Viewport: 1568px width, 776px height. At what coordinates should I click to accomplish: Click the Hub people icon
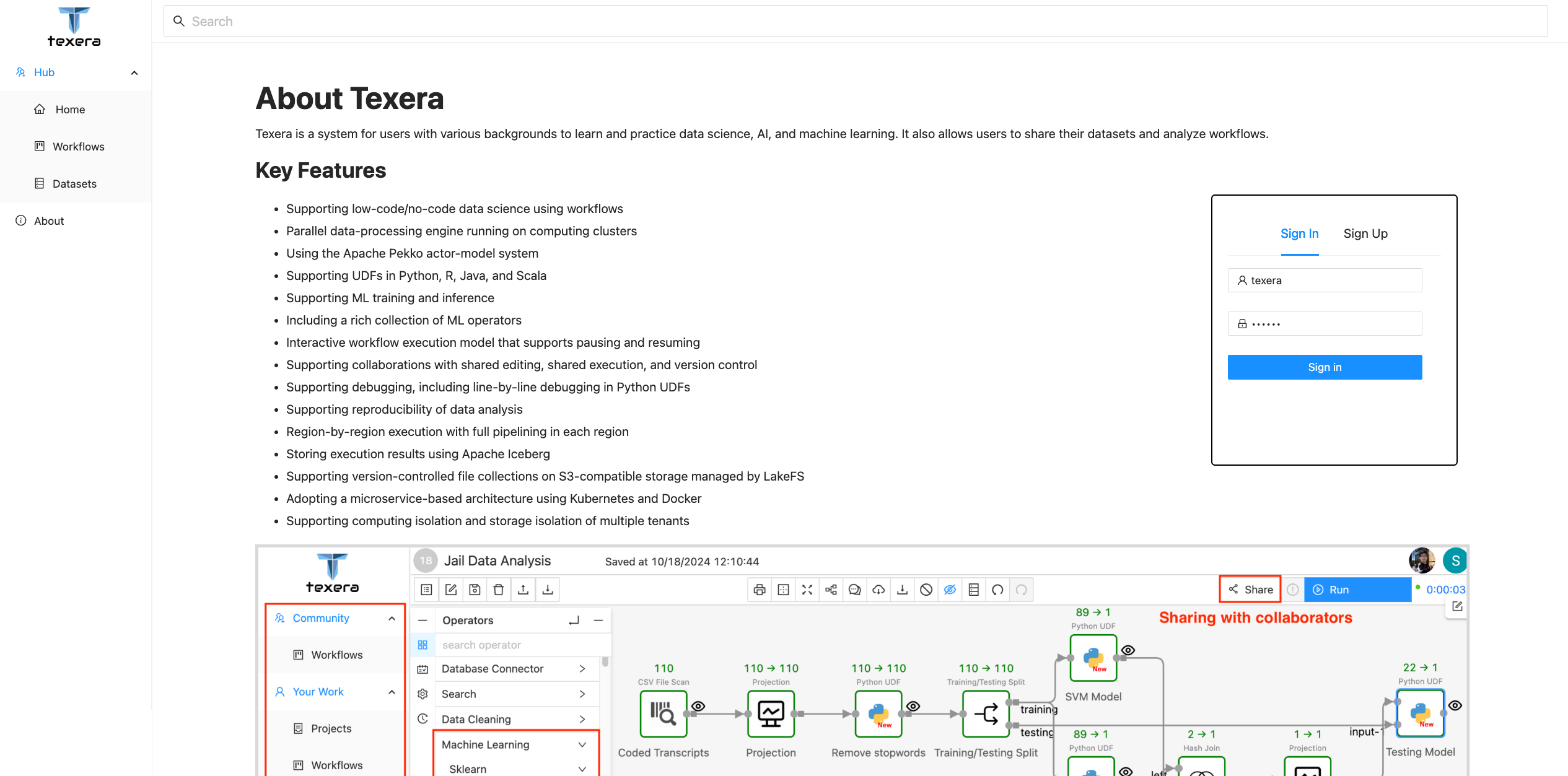(x=21, y=72)
